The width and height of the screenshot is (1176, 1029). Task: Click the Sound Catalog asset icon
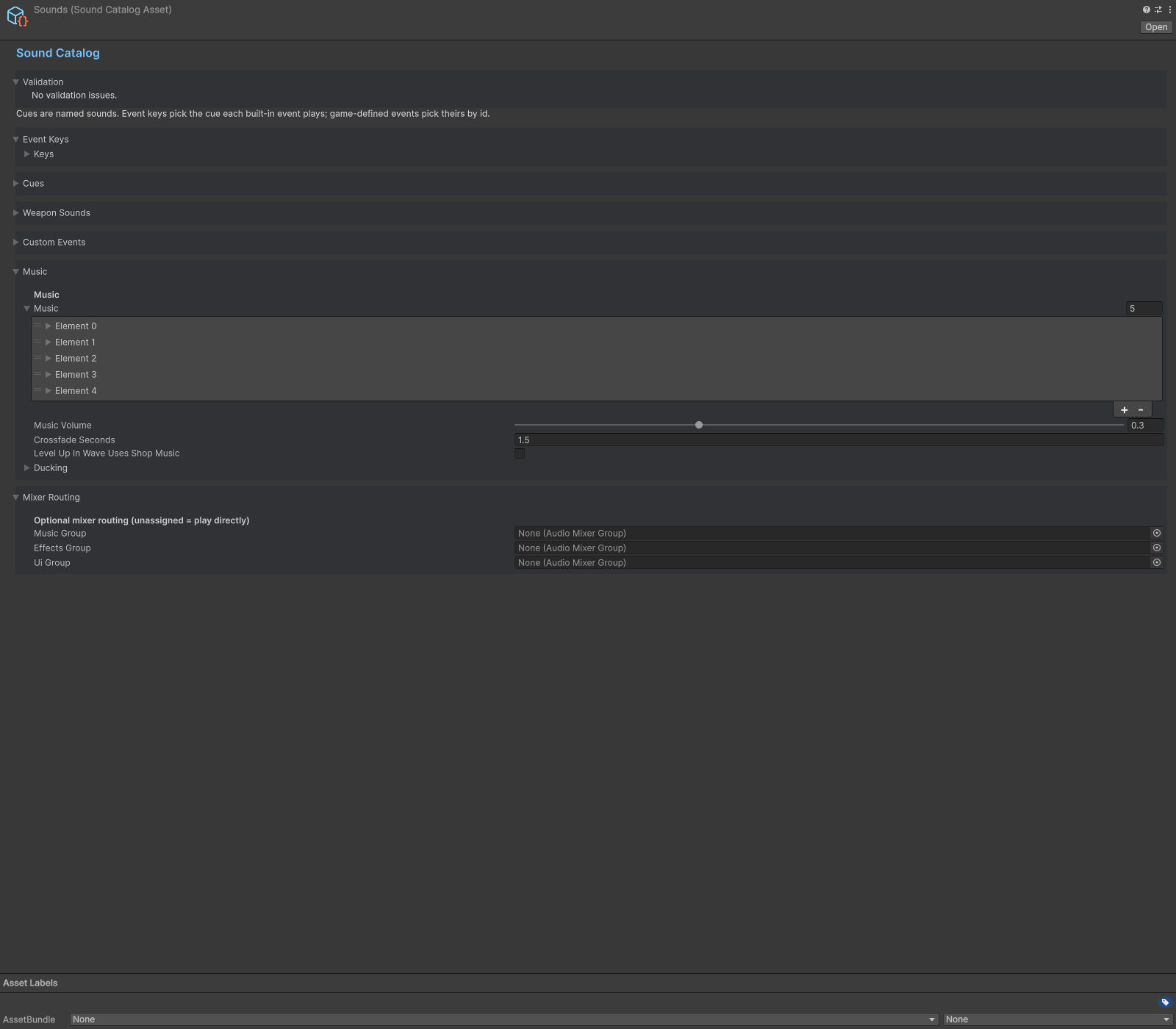pos(17,17)
